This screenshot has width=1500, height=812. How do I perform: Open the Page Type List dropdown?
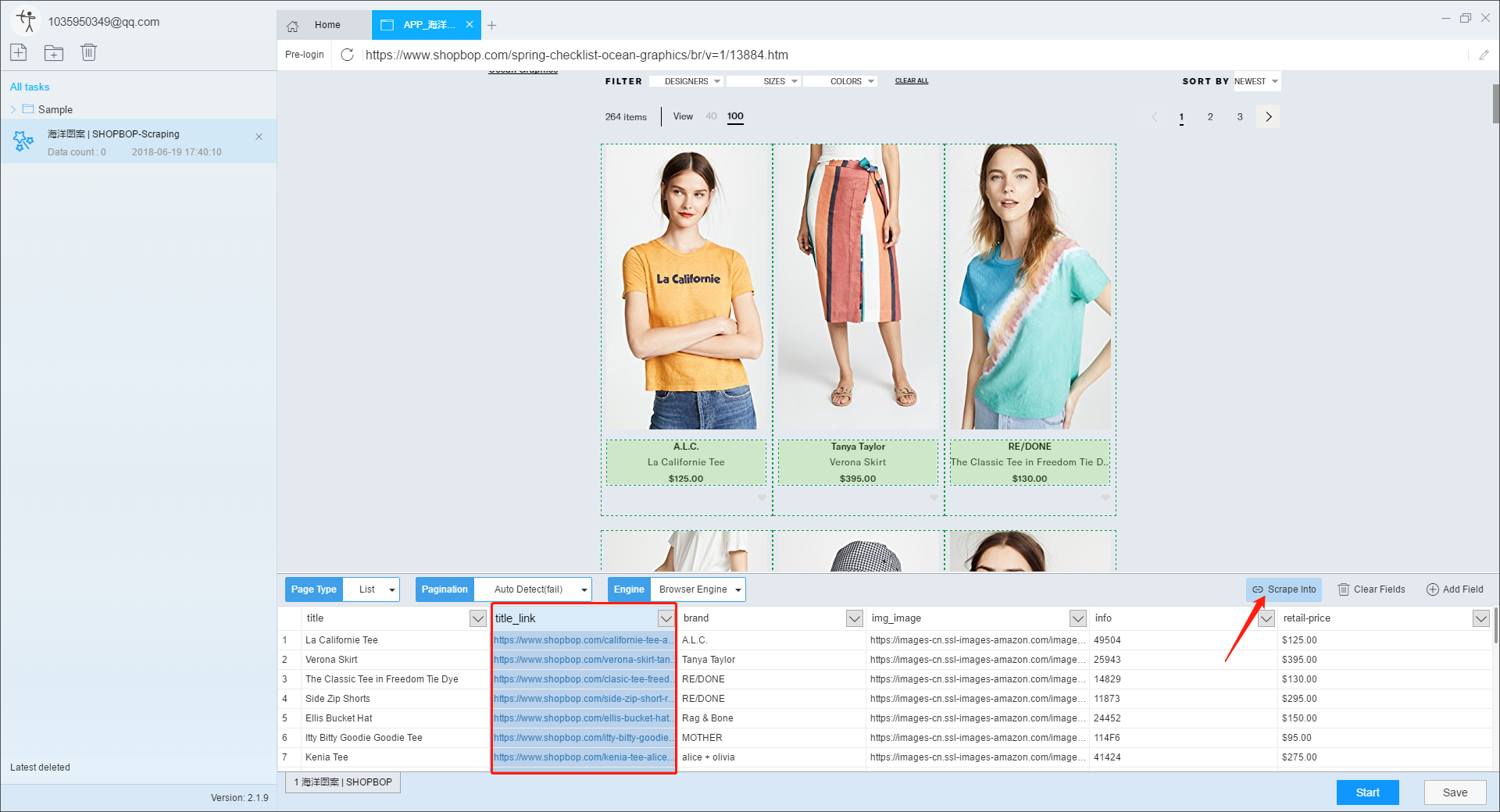pos(372,589)
